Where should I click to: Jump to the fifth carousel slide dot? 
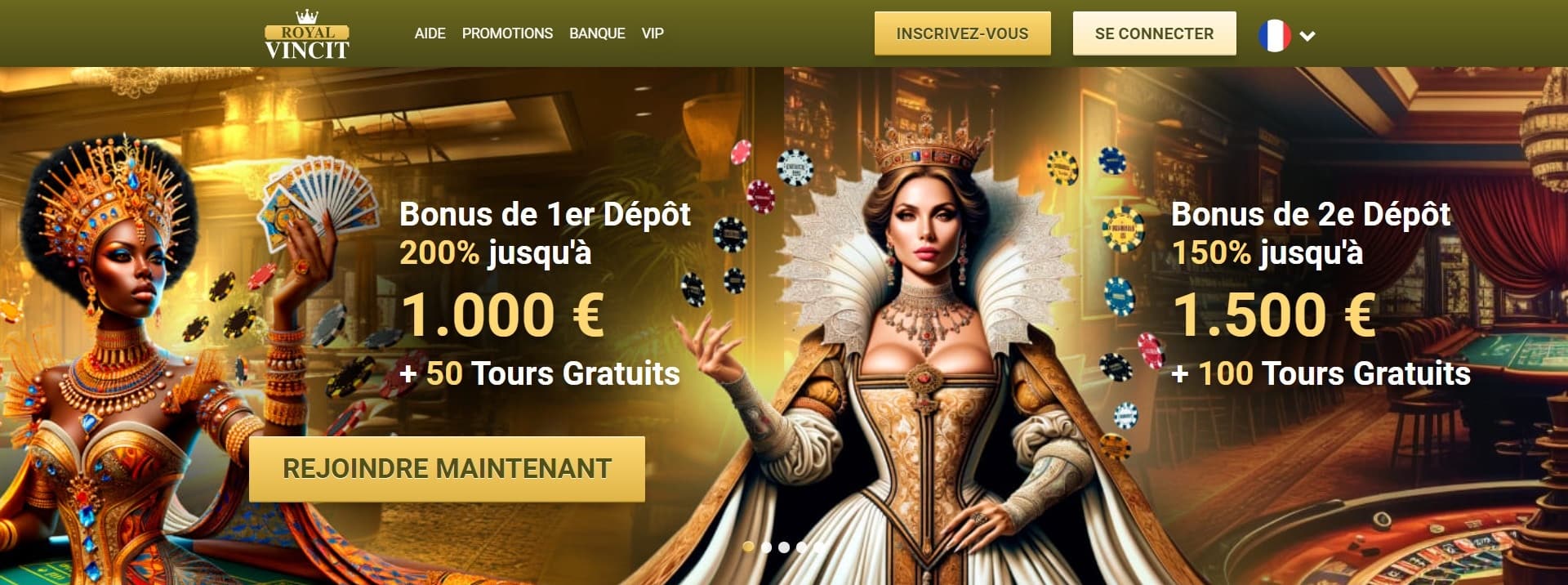[x=819, y=547]
